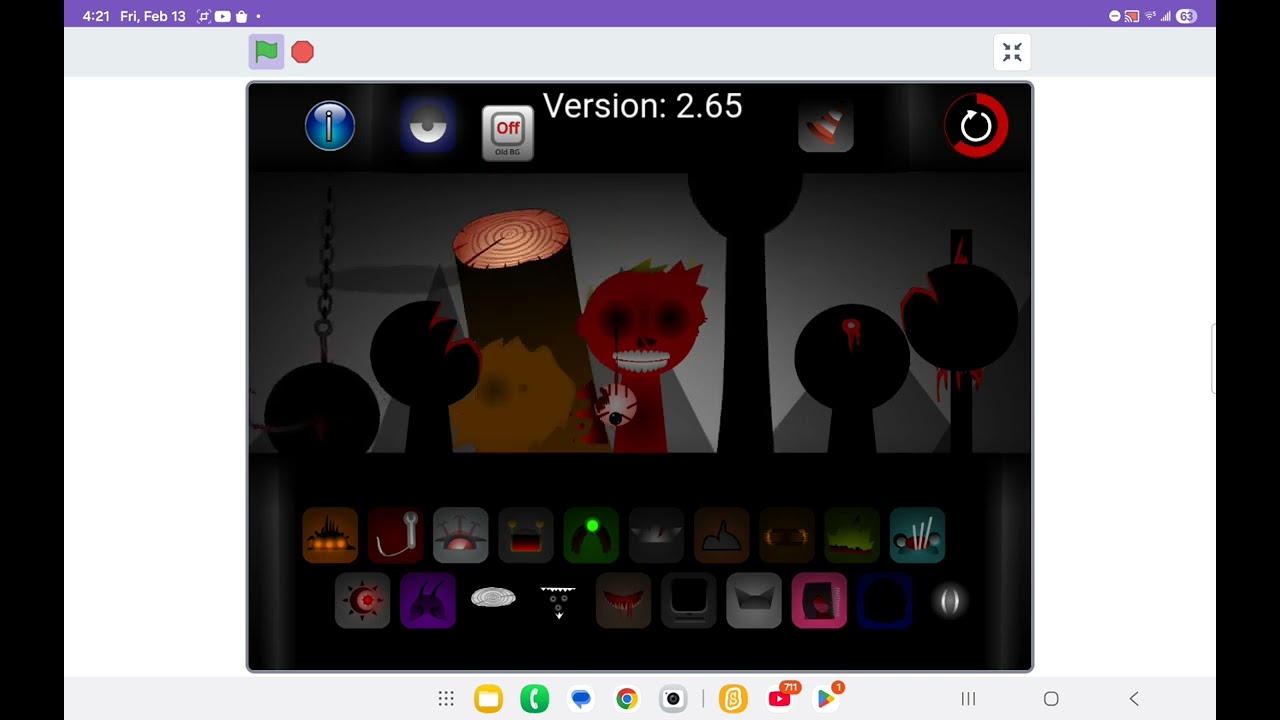This screenshot has height=720, width=1280.
Task: Select the red spiked sun eye icon
Action: 362,600
